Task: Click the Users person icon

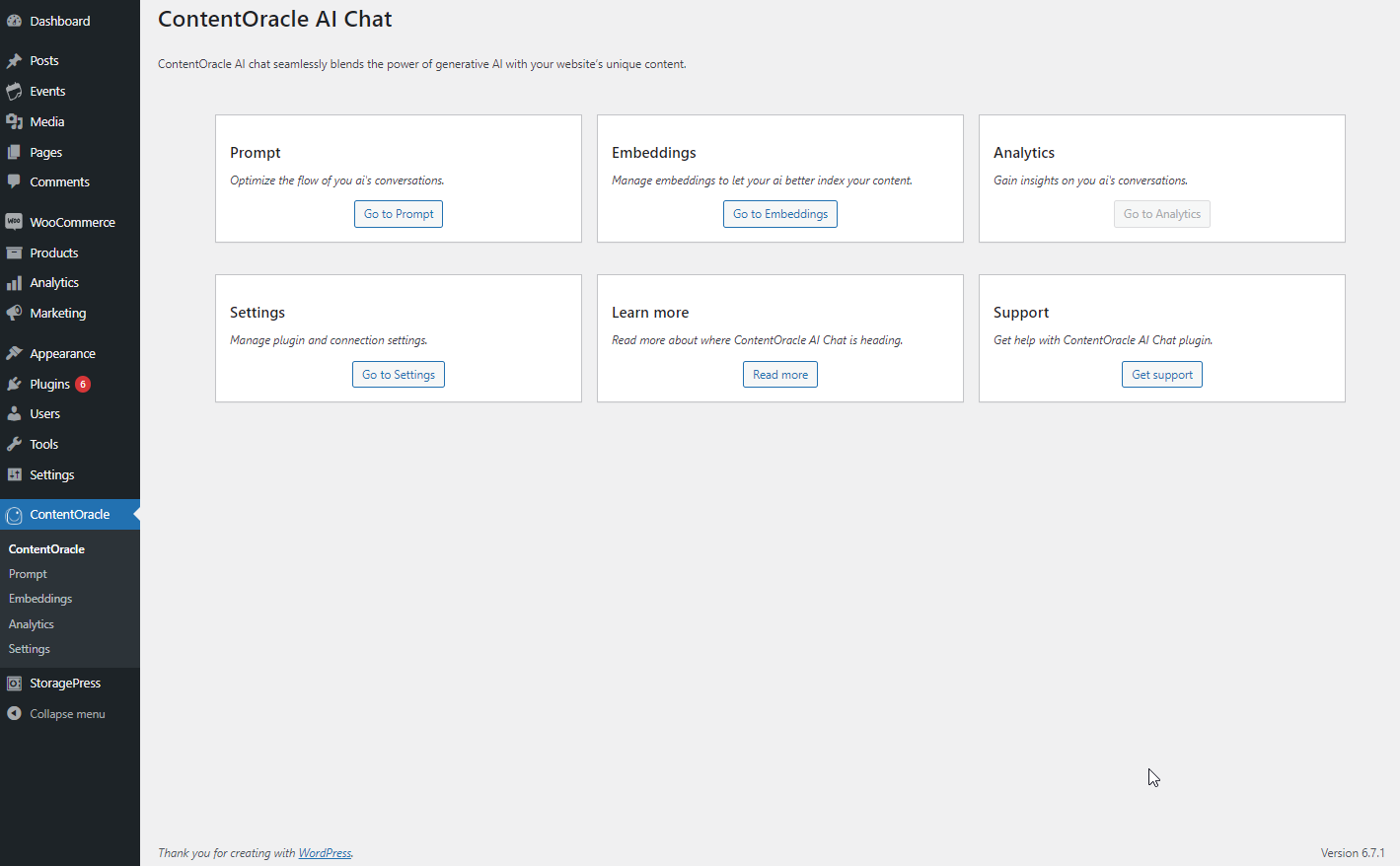Action: [14, 414]
